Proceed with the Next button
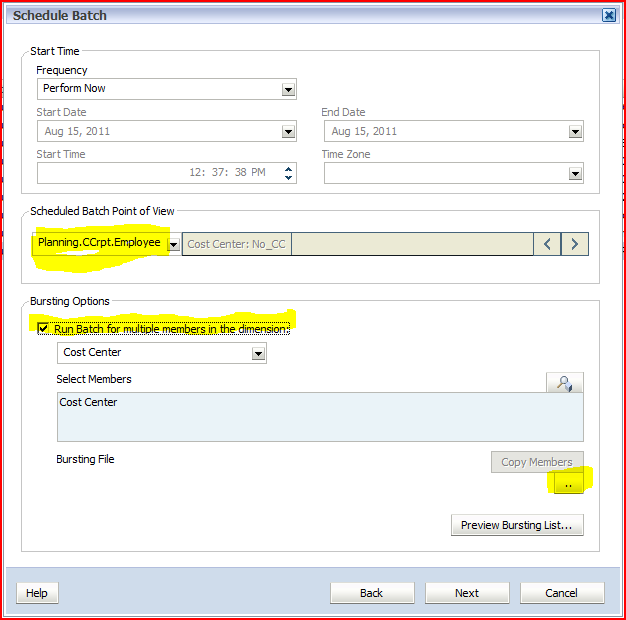This screenshot has height=620, width=626. pyautogui.click(x=467, y=593)
